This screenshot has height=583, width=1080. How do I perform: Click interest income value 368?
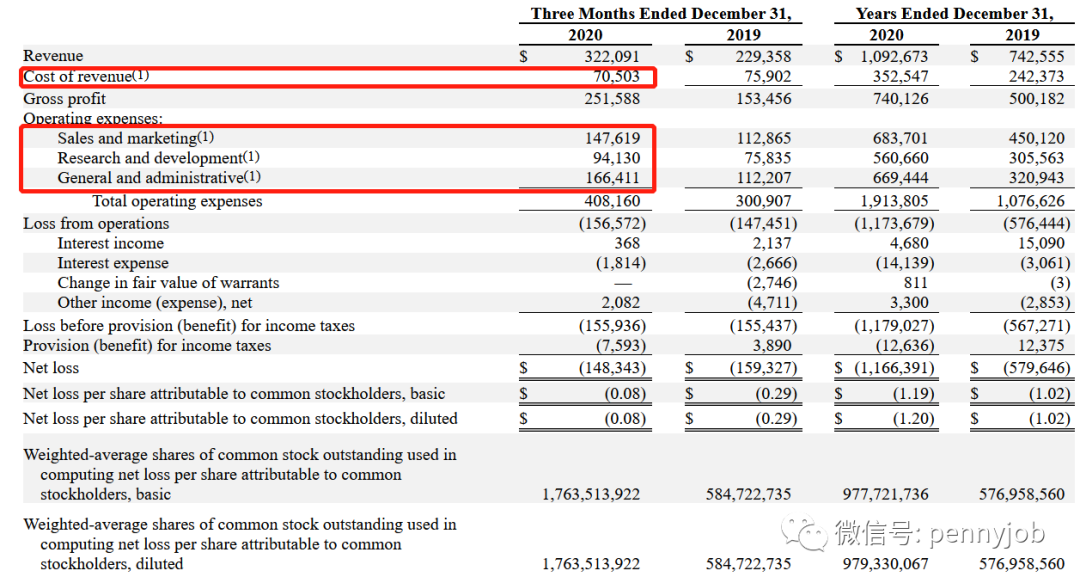pos(627,243)
